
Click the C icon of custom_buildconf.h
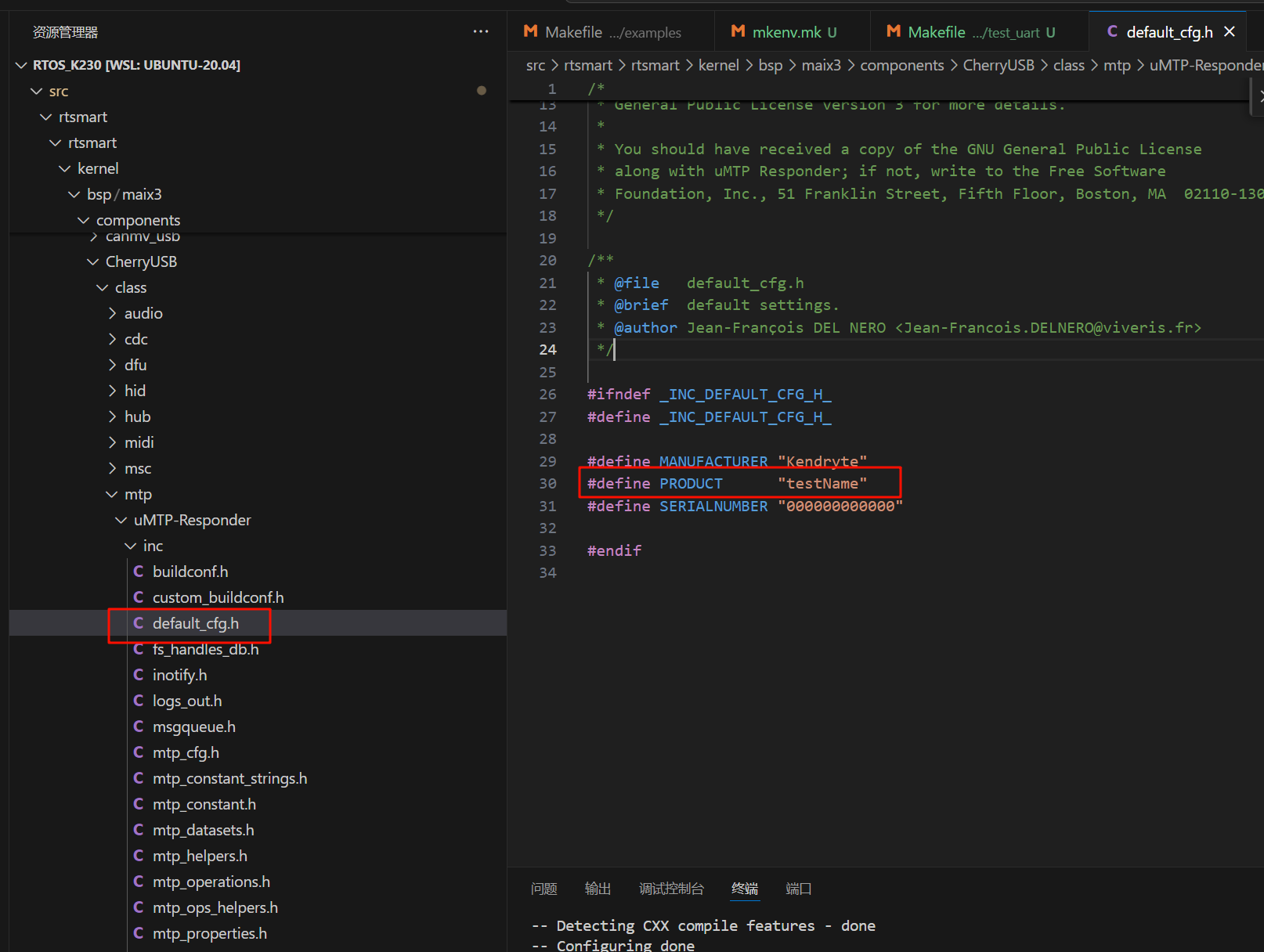(139, 597)
